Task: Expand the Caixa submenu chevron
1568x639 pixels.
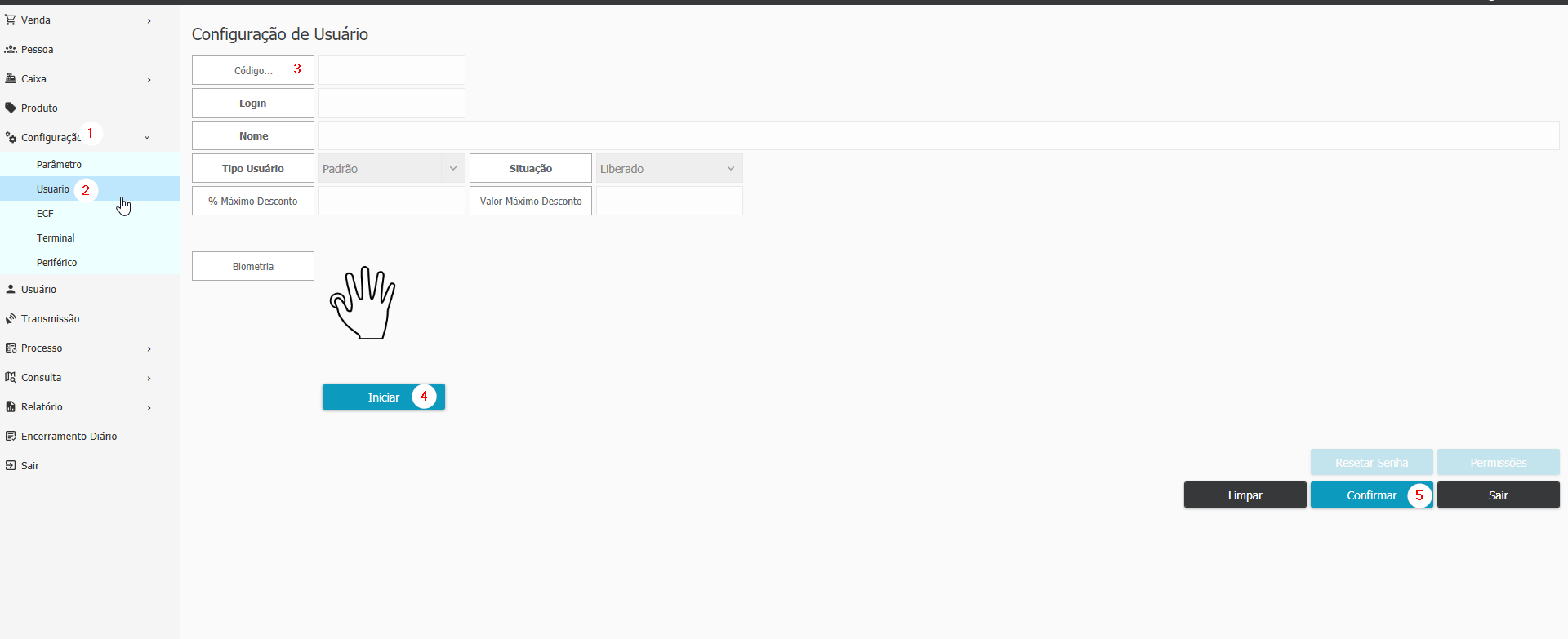Action: [149, 79]
